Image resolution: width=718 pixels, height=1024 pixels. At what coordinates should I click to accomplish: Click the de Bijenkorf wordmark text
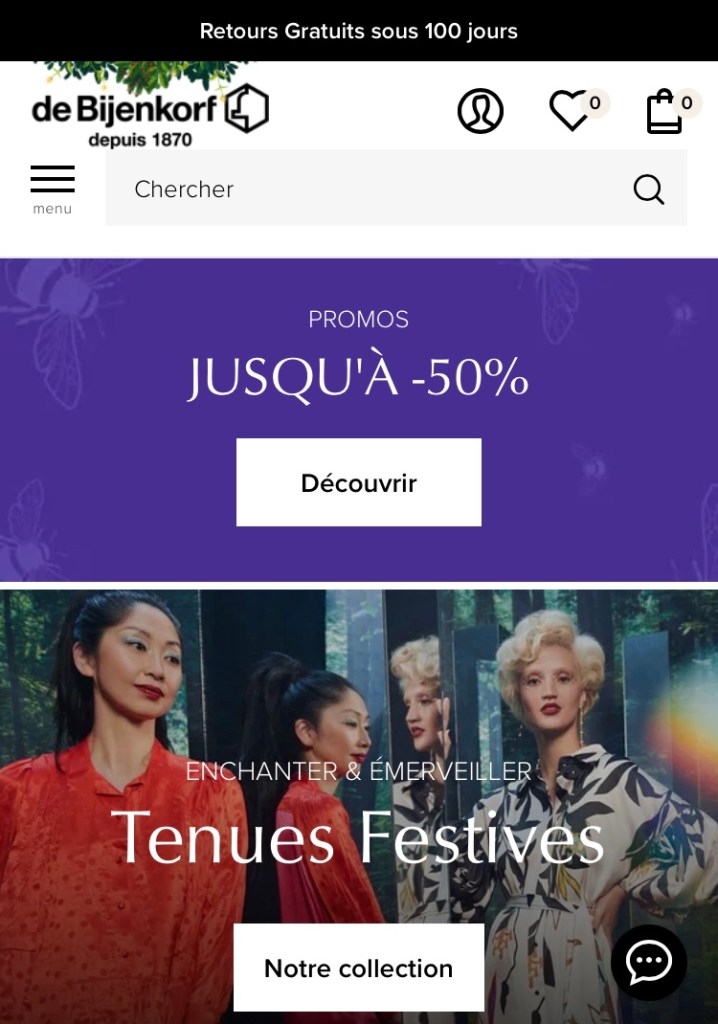pos(124,110)
